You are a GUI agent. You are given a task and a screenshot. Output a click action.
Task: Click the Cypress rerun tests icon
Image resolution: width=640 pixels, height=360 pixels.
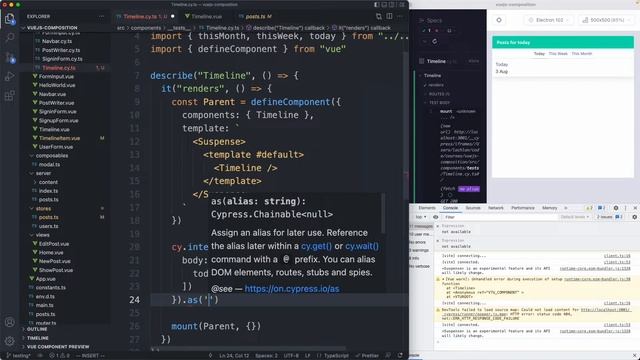pos(435,41)
